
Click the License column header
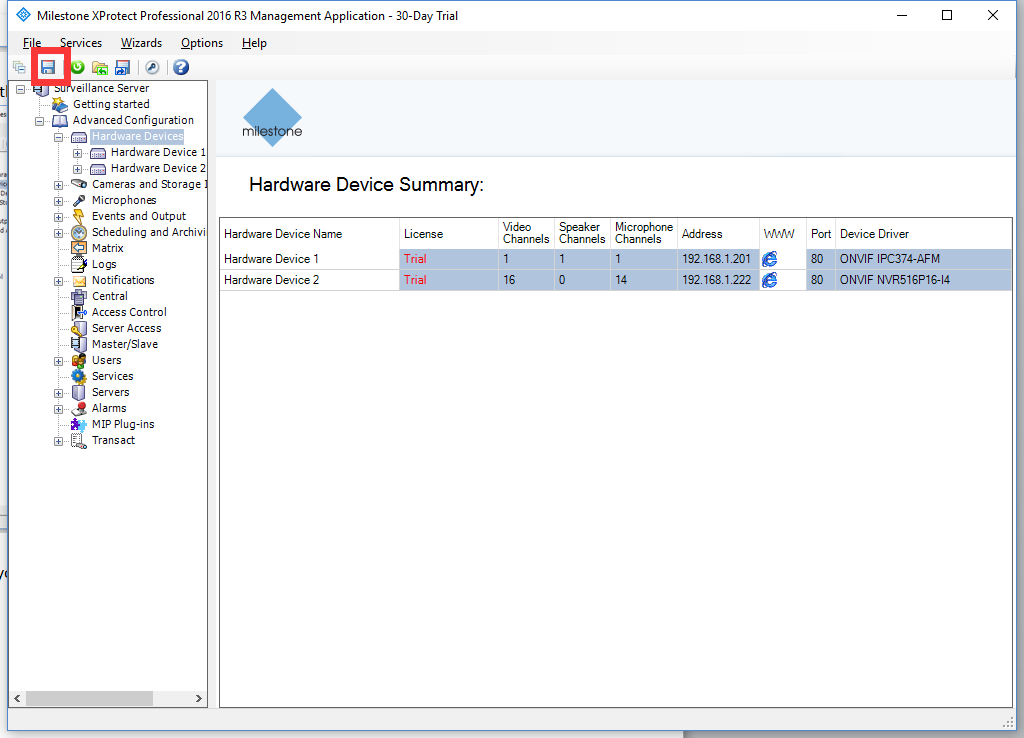[x=449, y=234]
